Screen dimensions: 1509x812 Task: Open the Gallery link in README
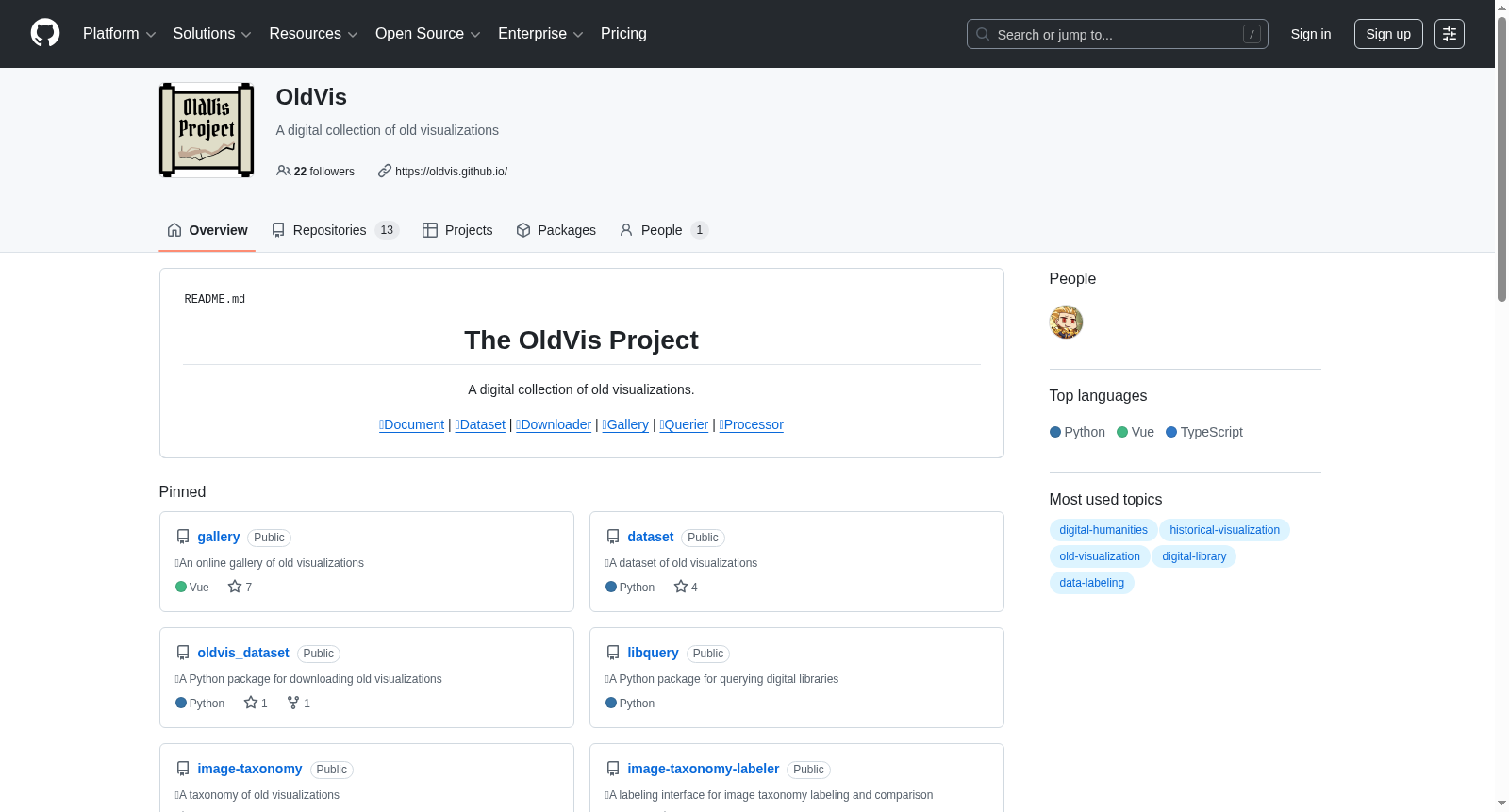(625, 424)
